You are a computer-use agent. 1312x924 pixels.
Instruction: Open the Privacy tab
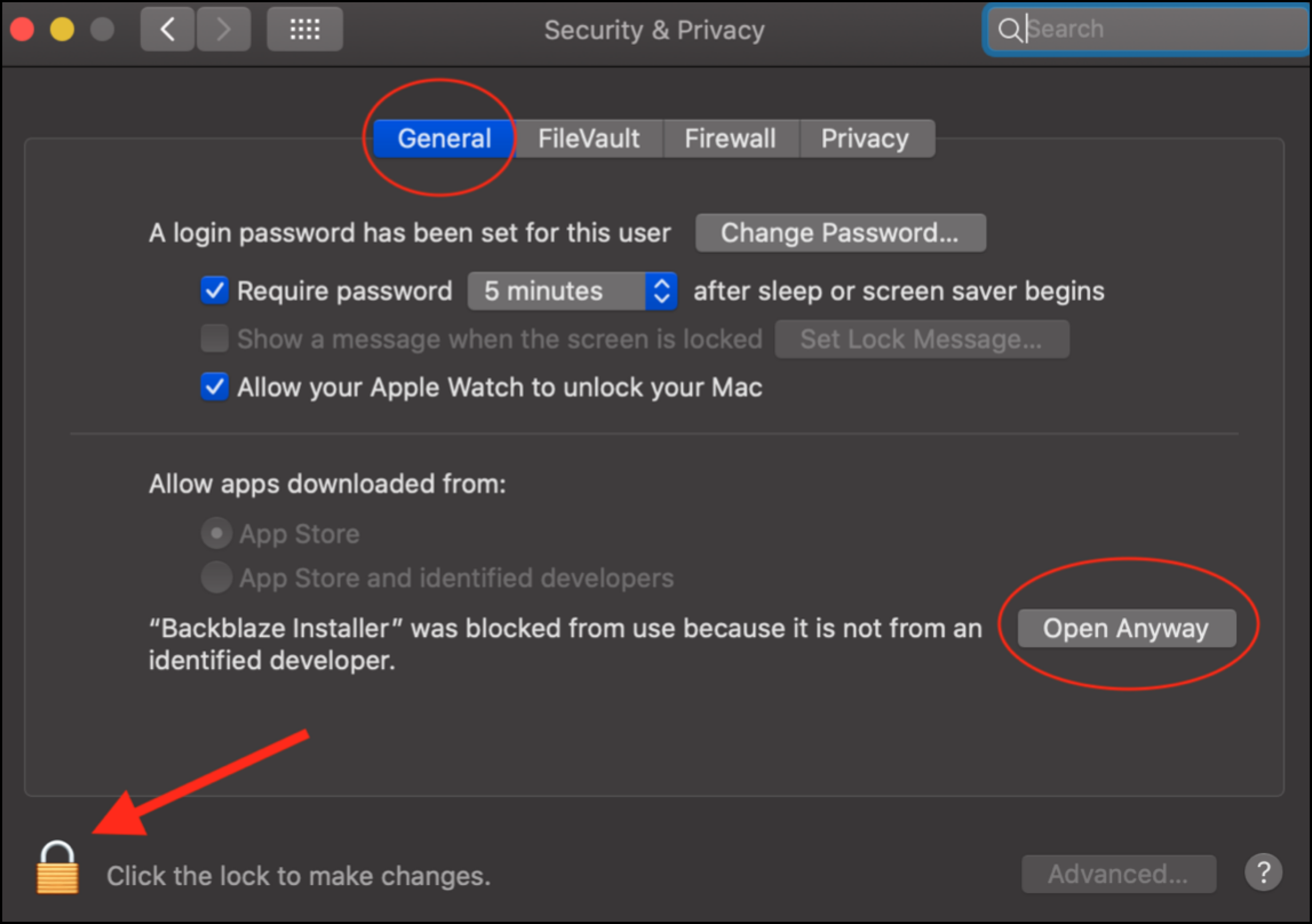865,138
